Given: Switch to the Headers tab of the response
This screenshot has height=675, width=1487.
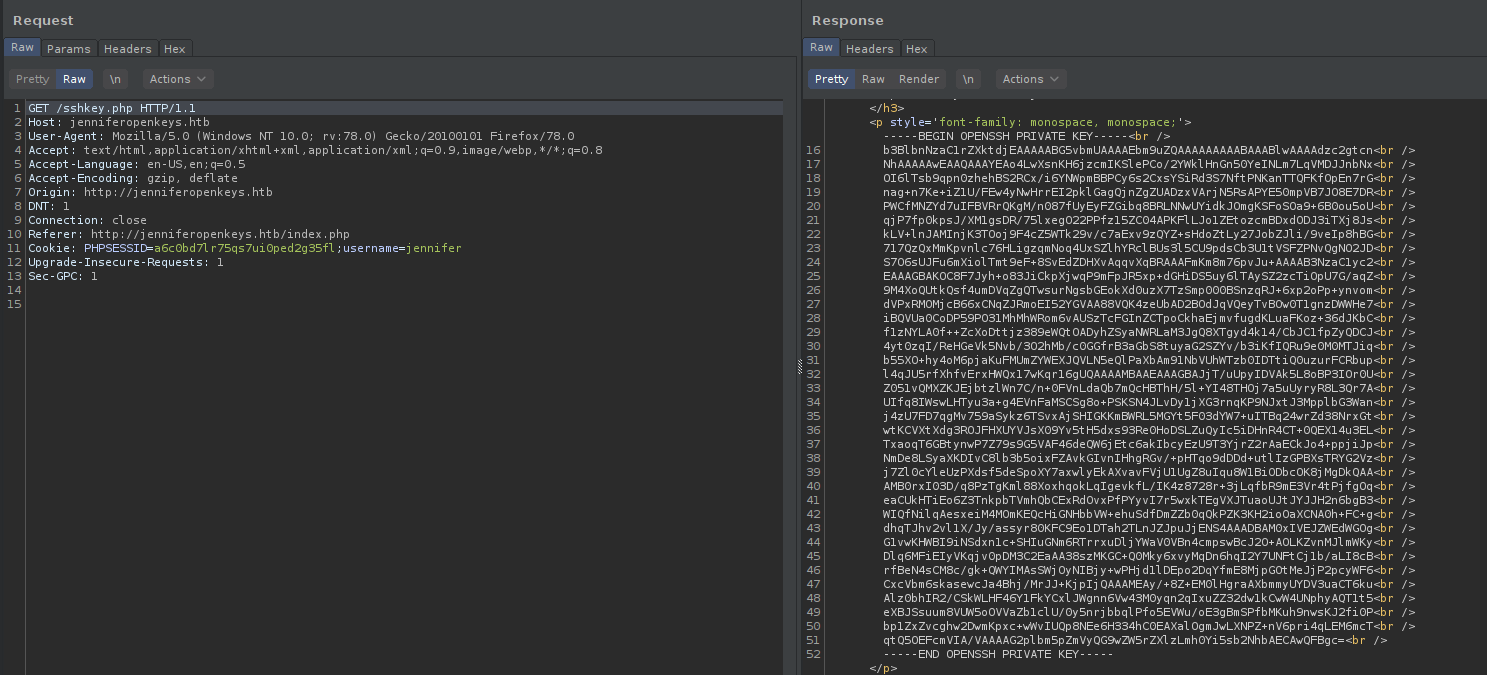Looking at the screenshot, I should (x=869, y=48).
